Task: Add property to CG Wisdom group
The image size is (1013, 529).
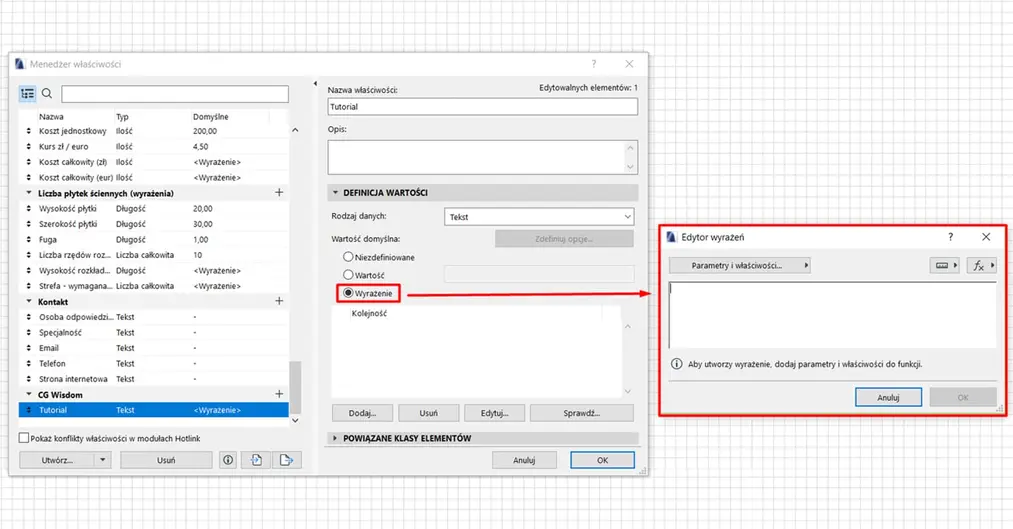Action: coord(279,394)
